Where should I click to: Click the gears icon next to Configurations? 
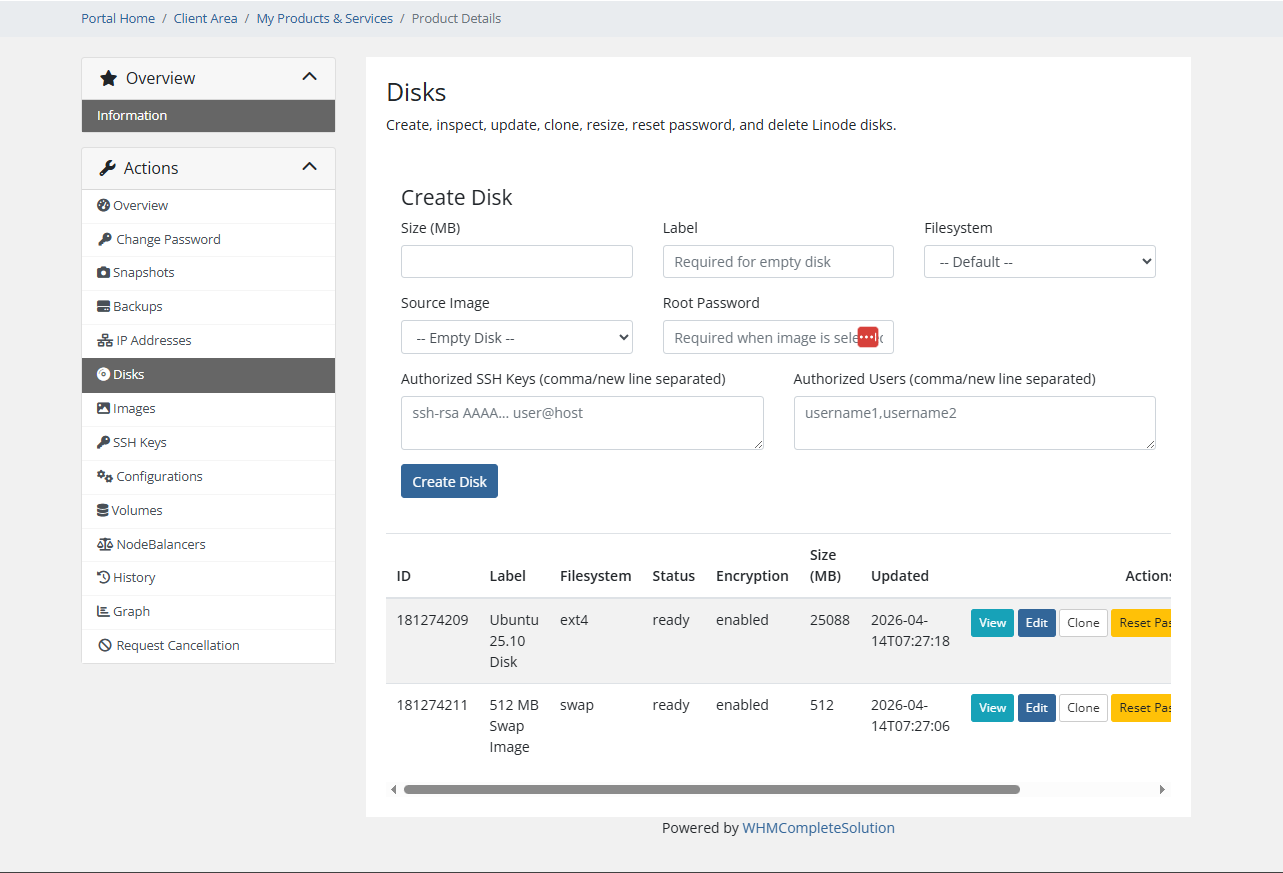click(104, 477)
